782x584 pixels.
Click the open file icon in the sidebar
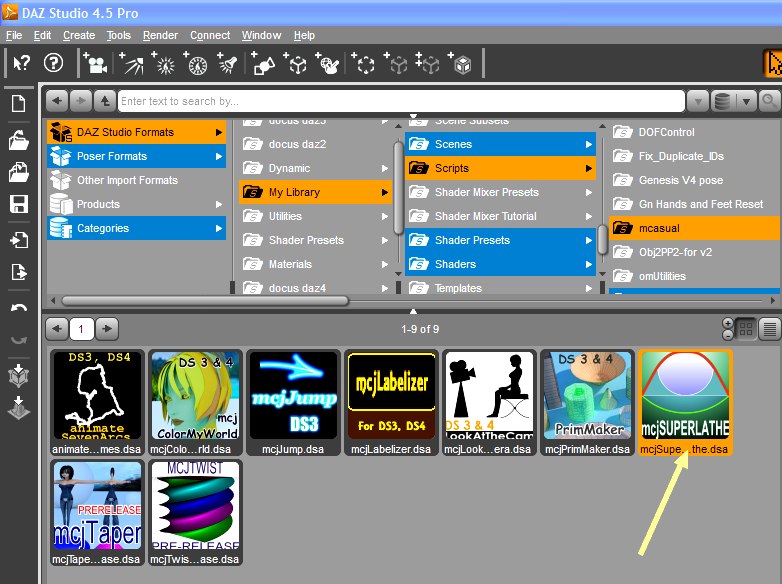[18, 140]
